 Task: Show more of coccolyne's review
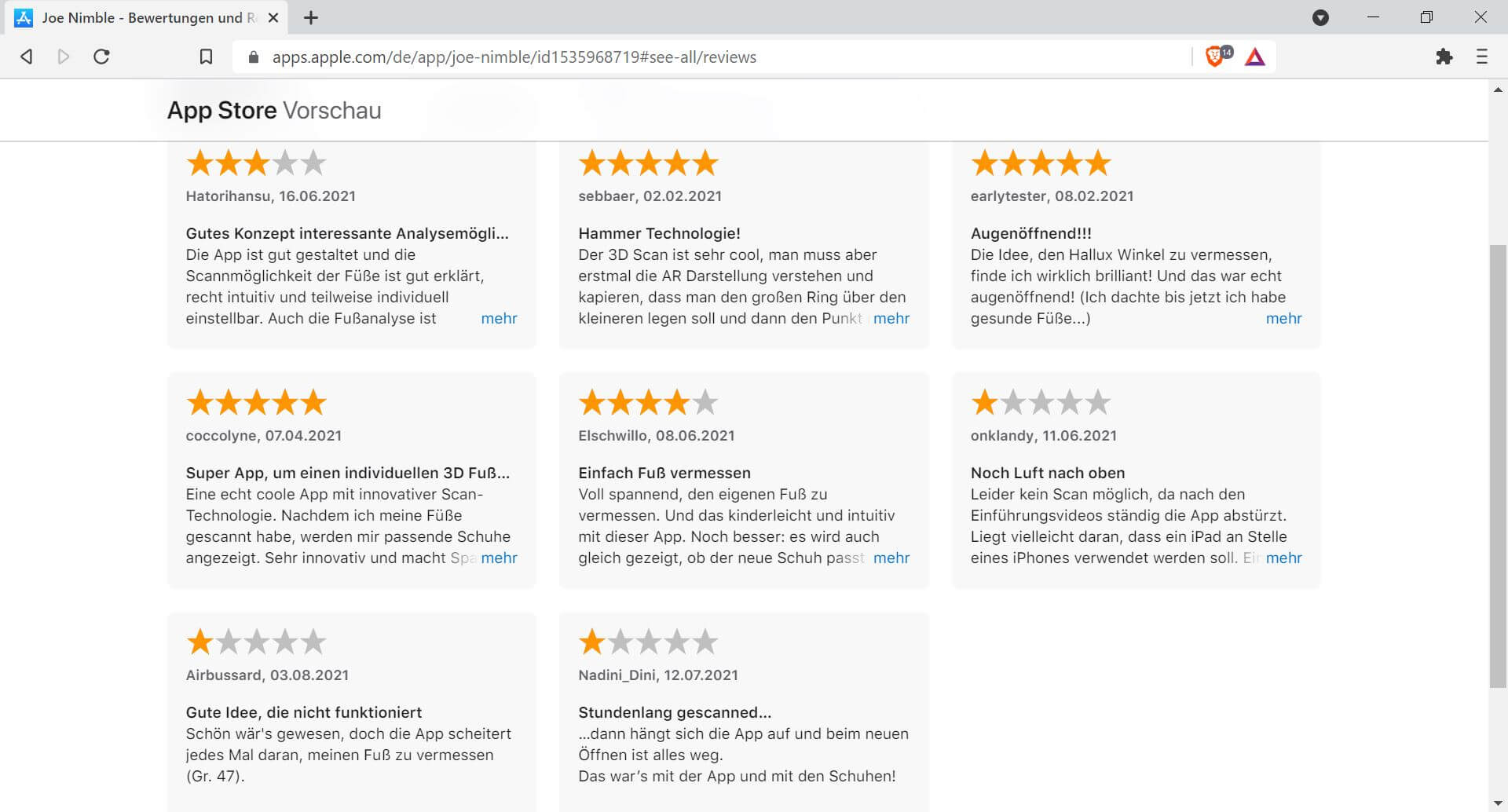(499, 558)
